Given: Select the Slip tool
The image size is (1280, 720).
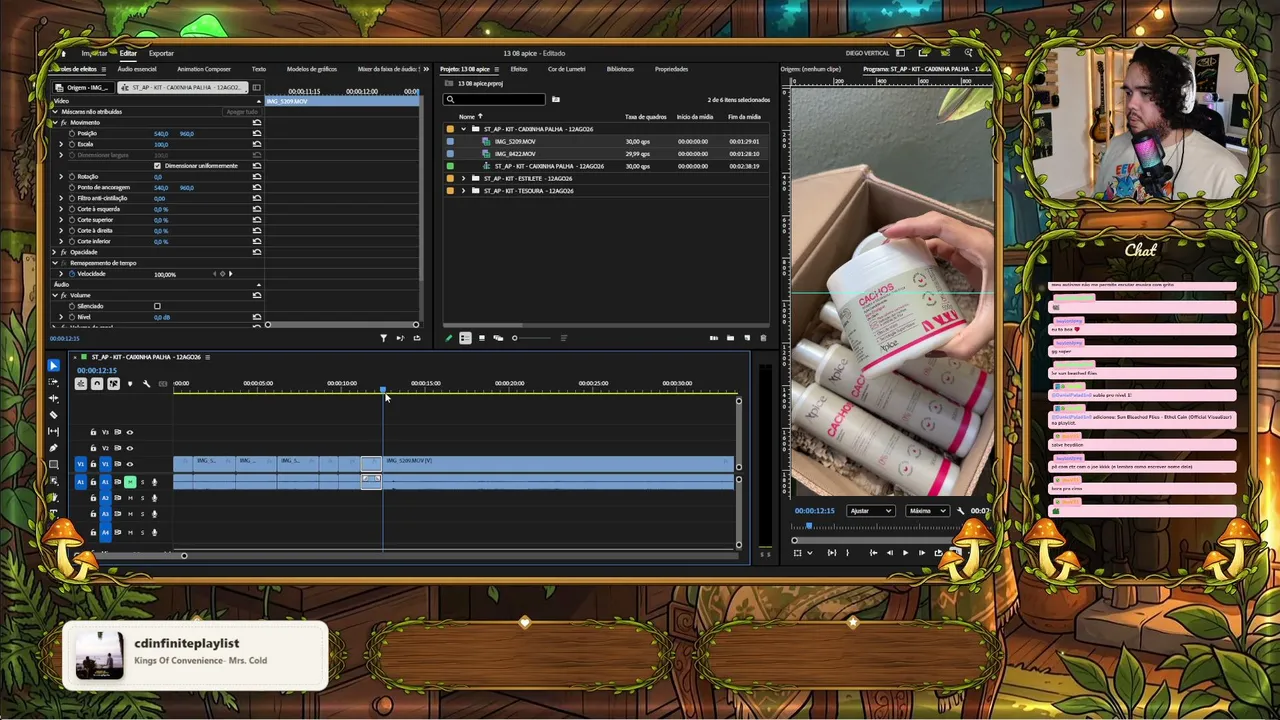Looking at the screenshot, I should [x=54, y=431].
